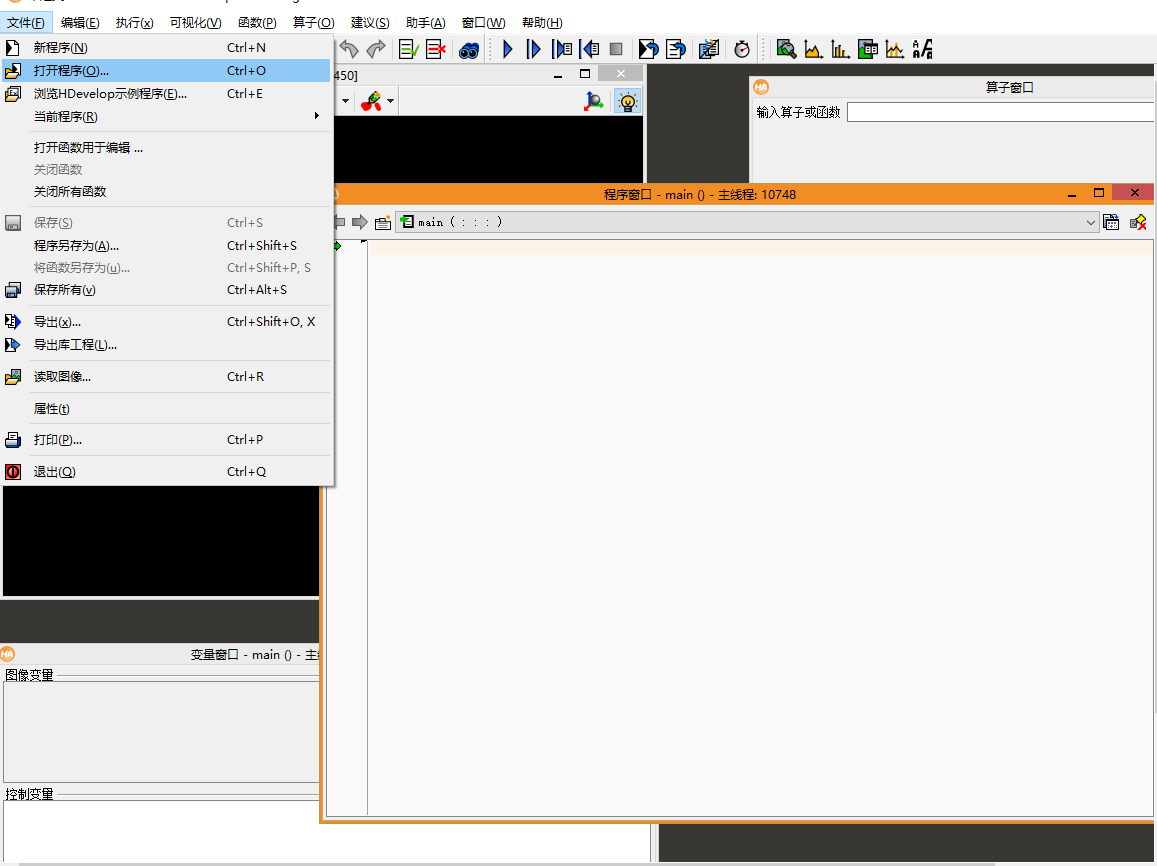
Task: Open the line profile tool
Action: coord(894,49)
